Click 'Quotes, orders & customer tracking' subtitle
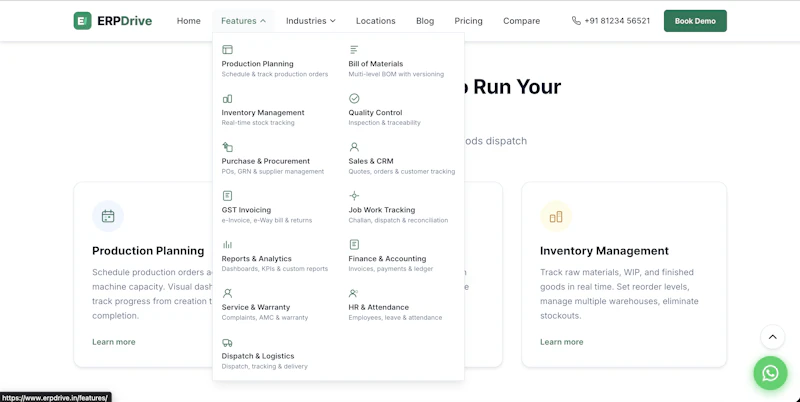Image resolution: width=800 pixels, height=402 pixels. 402,171
